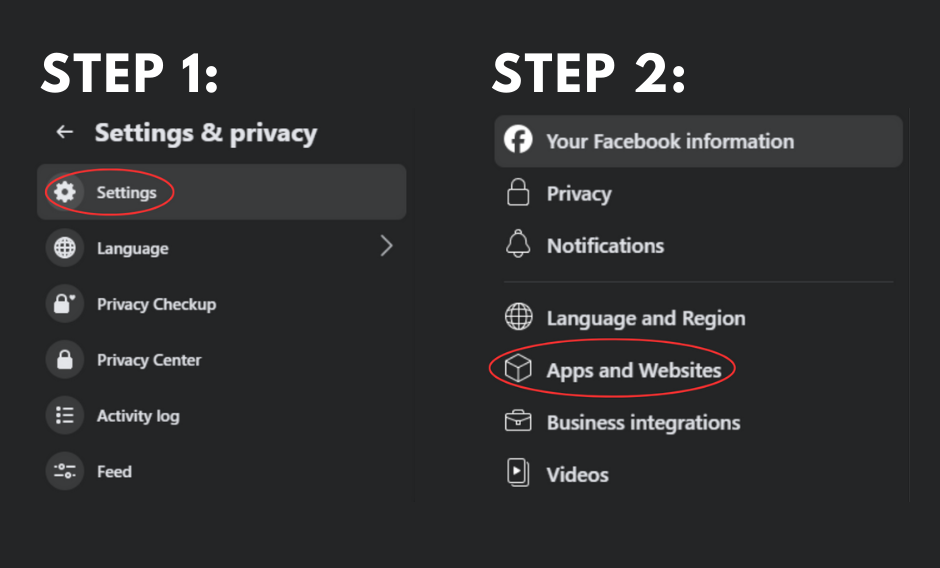Image resolution: width=940 pixels, height=568 pixels.
Task: Click the Videos play icon
Action: (518, 474)
